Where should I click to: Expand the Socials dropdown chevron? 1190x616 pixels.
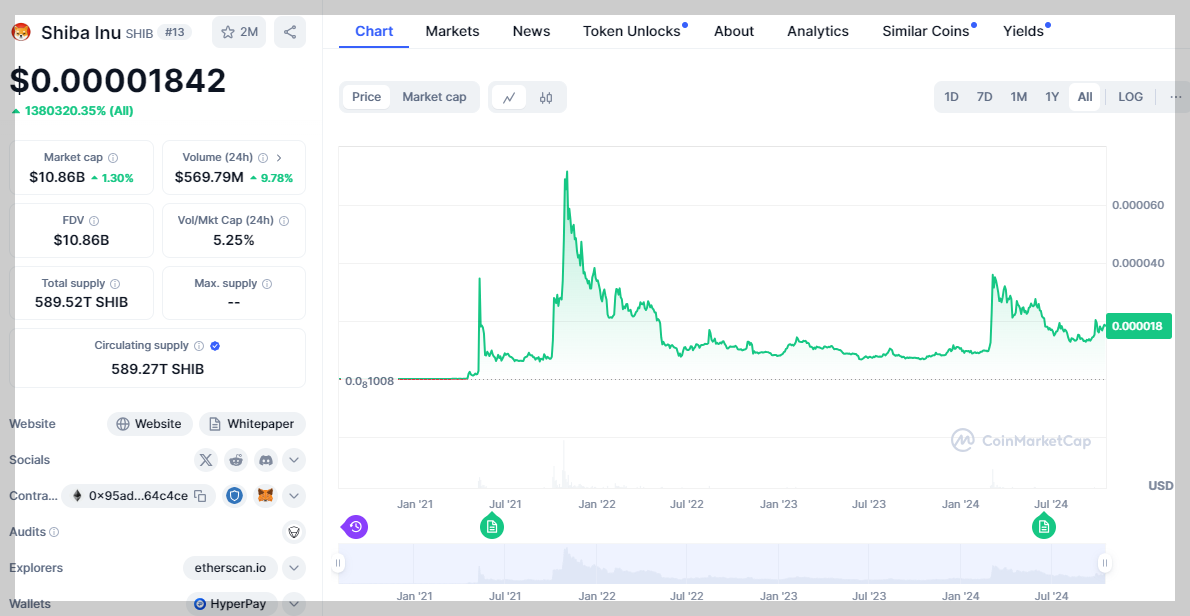(294, 460)
